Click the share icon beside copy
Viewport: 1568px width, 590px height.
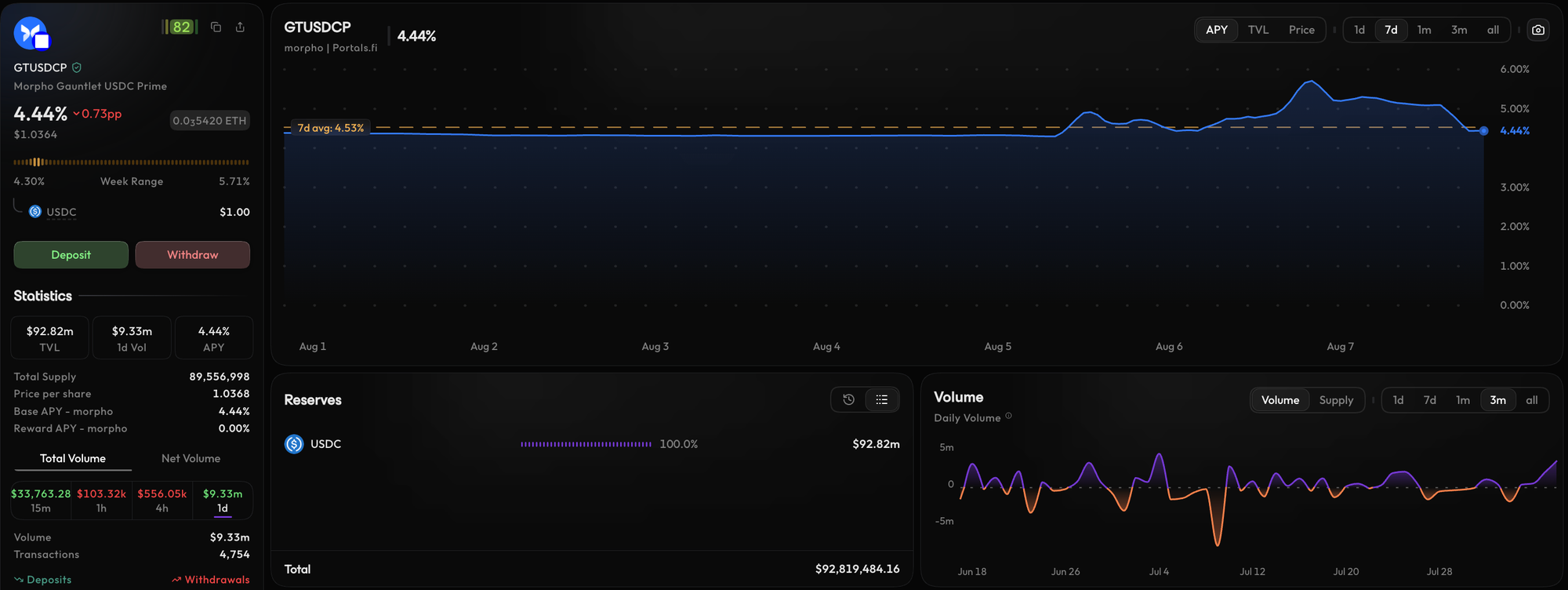(240, 27)
